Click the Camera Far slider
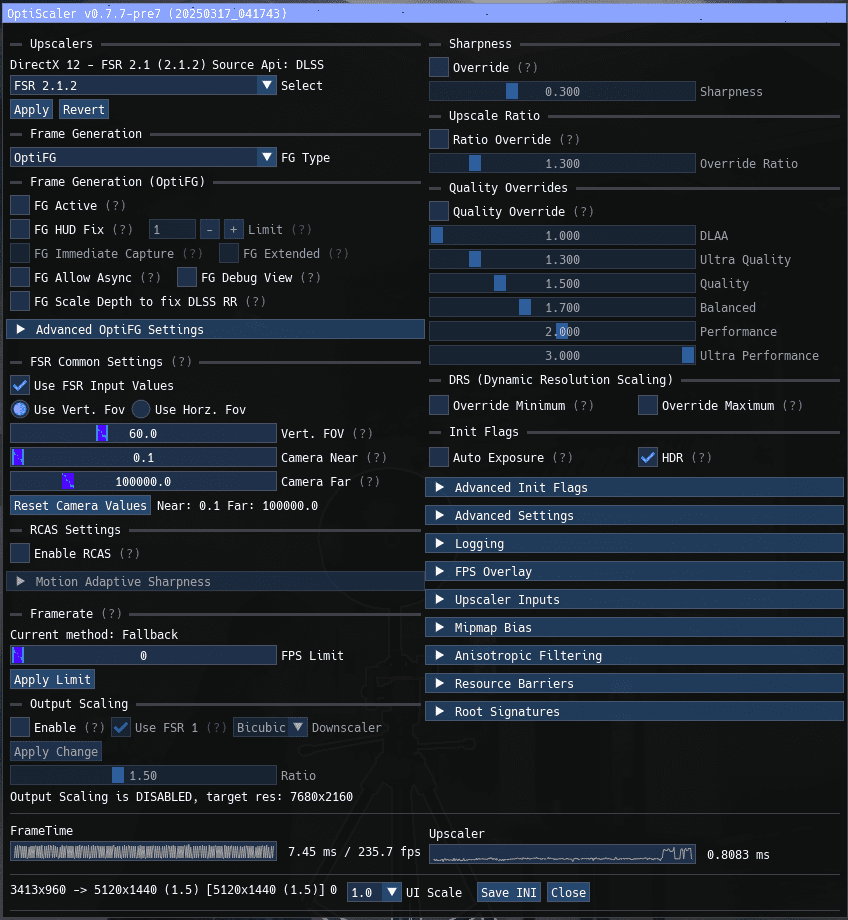 pyautogui.click(x=143, y=481)
